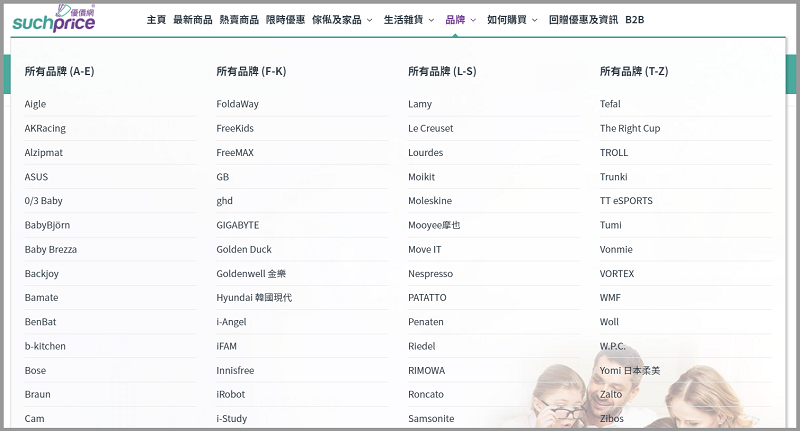Open the Penaten brand
800x431 pixels.
(426, 322)
